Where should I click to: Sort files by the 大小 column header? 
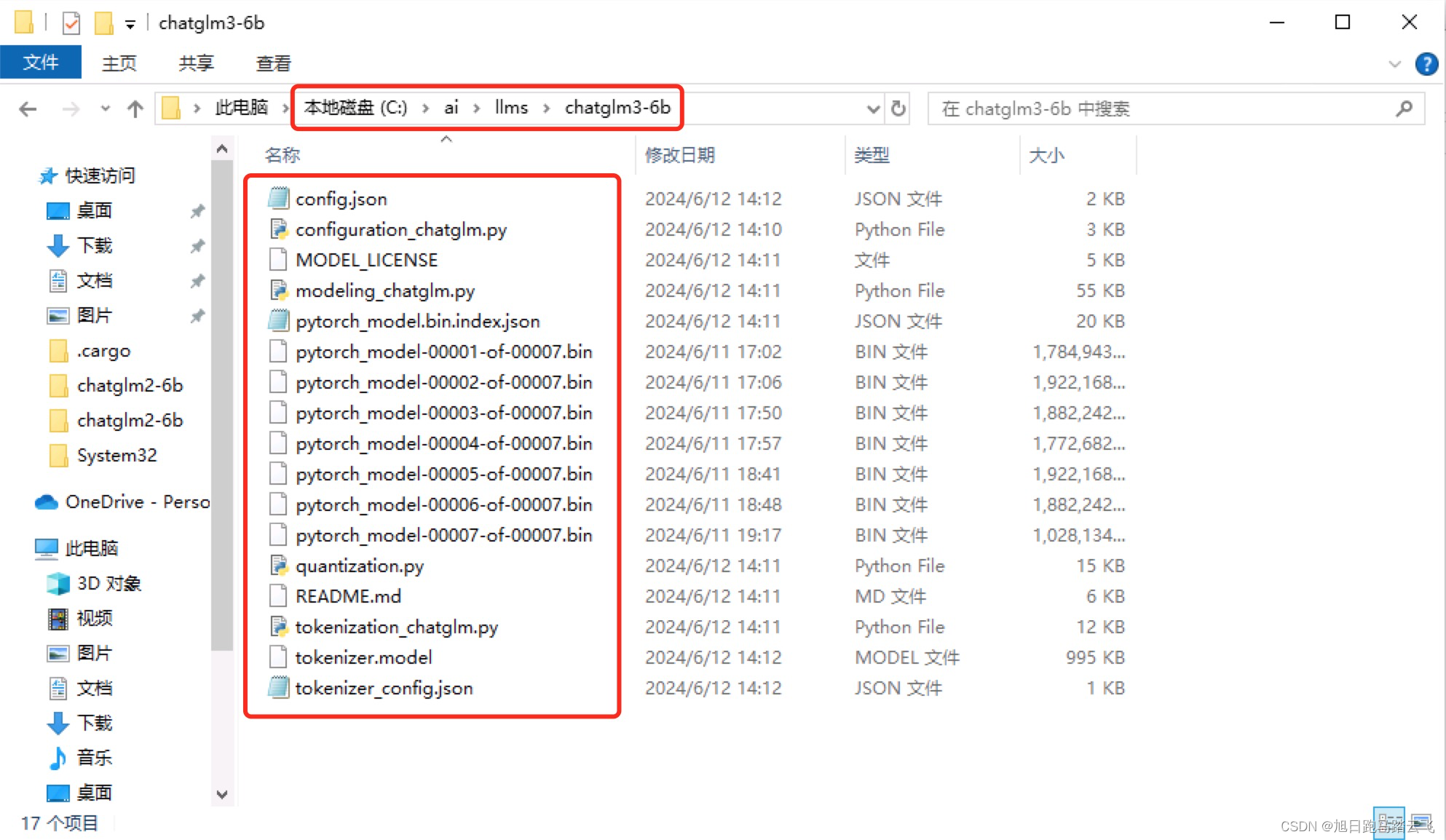(1046, 155)
